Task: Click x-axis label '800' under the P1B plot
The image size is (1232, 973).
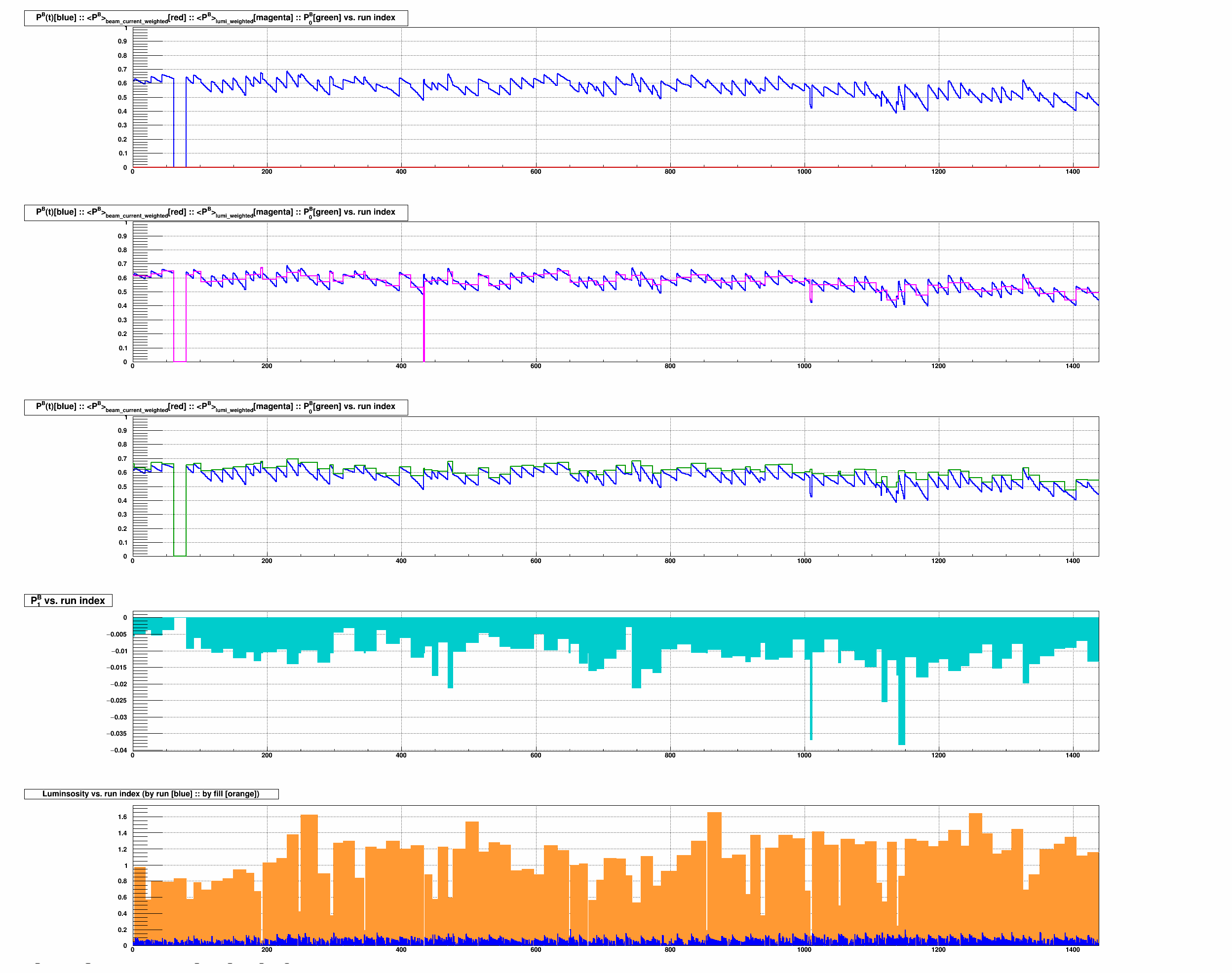Action: (x=670, y=755)
